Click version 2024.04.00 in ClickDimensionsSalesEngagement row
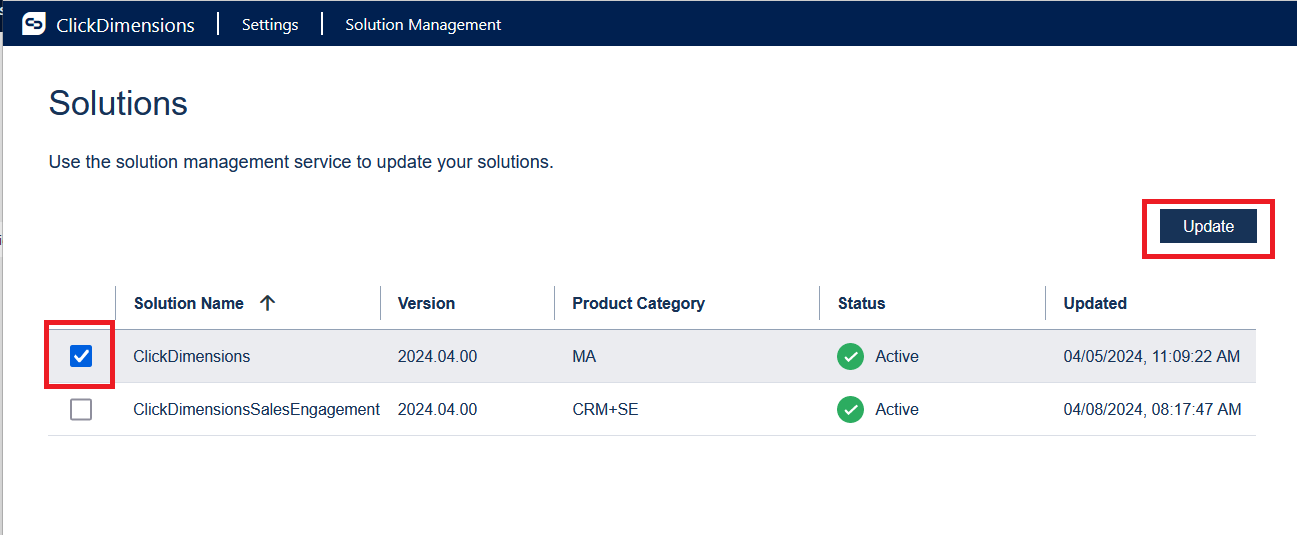This screenshot has height=535, width=1297. [x=437, y=409]
